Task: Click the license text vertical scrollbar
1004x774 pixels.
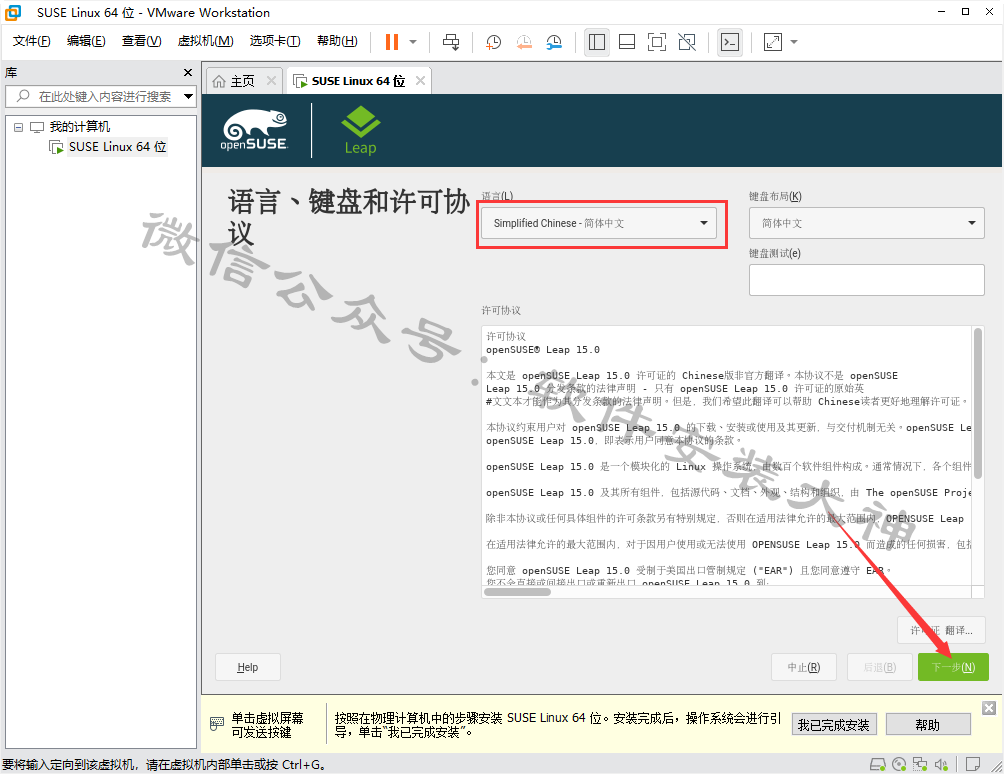Action: (978, 403)
